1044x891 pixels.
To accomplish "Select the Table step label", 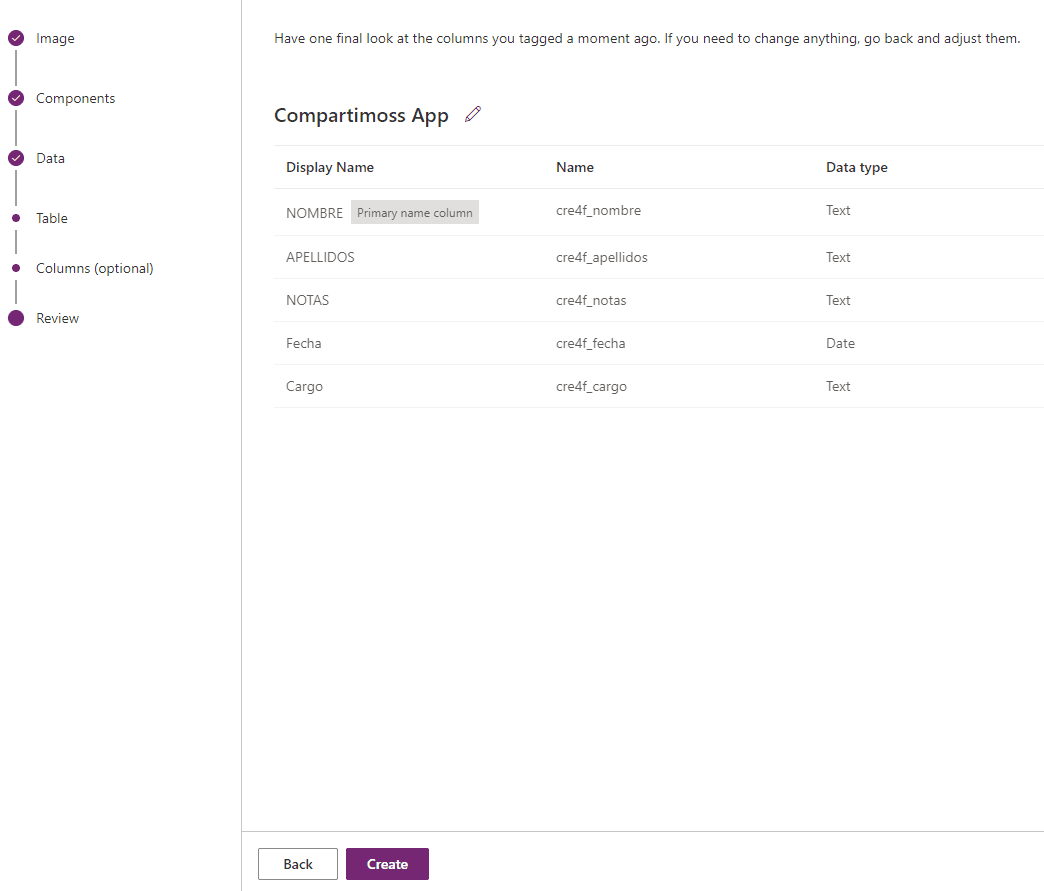I will pos(52,218).
